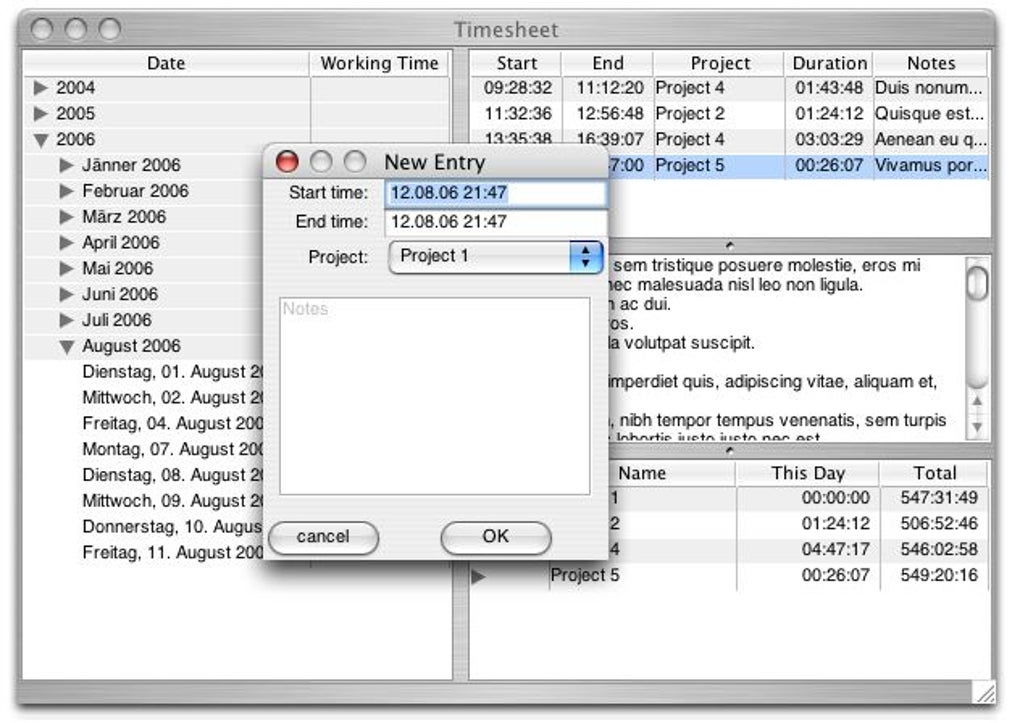The image size is (1020, 723).
Task: Expand the 2005 year node
Action: pyautogui.click(x=40, y=114)
